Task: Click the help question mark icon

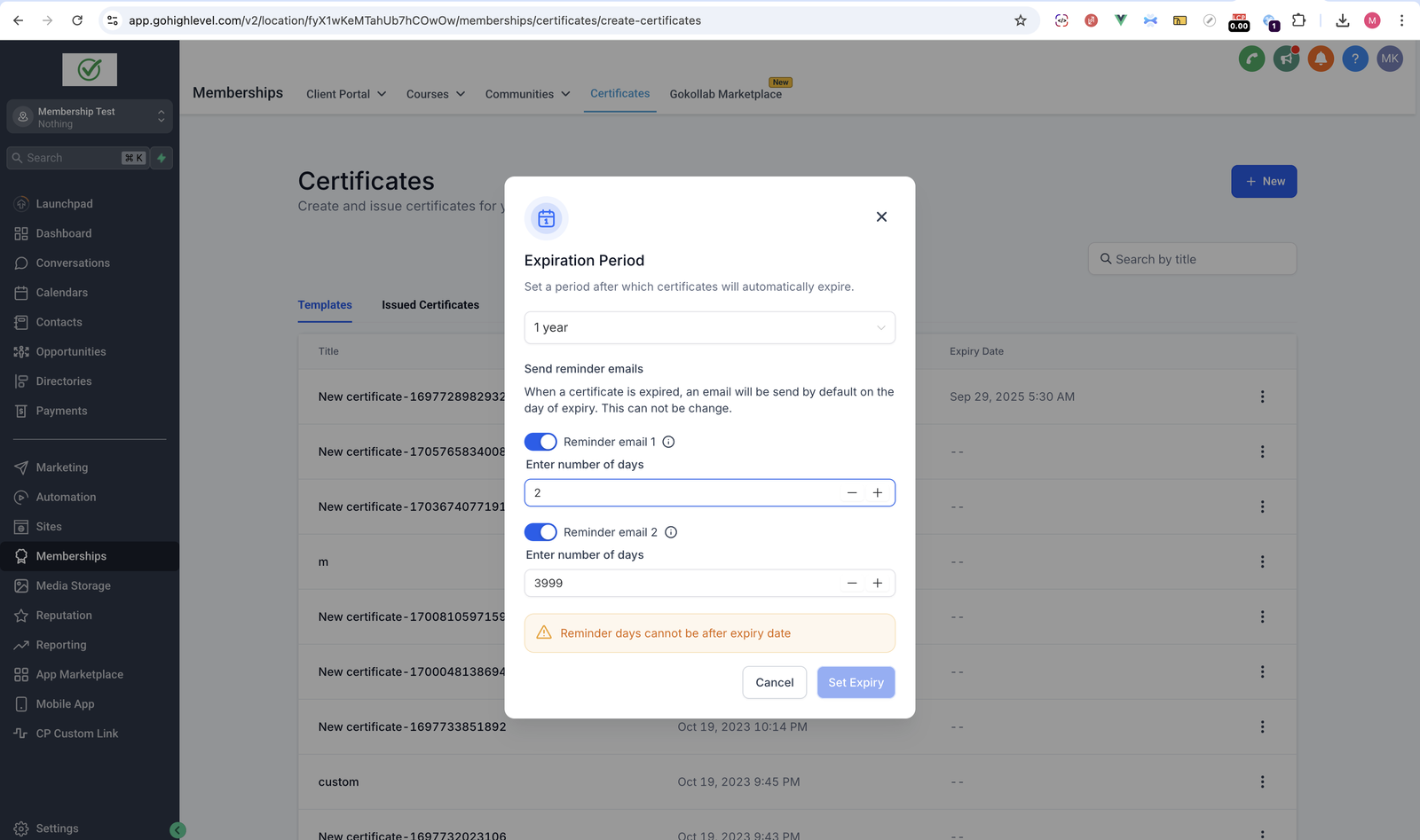Action: click(1355, 59)
